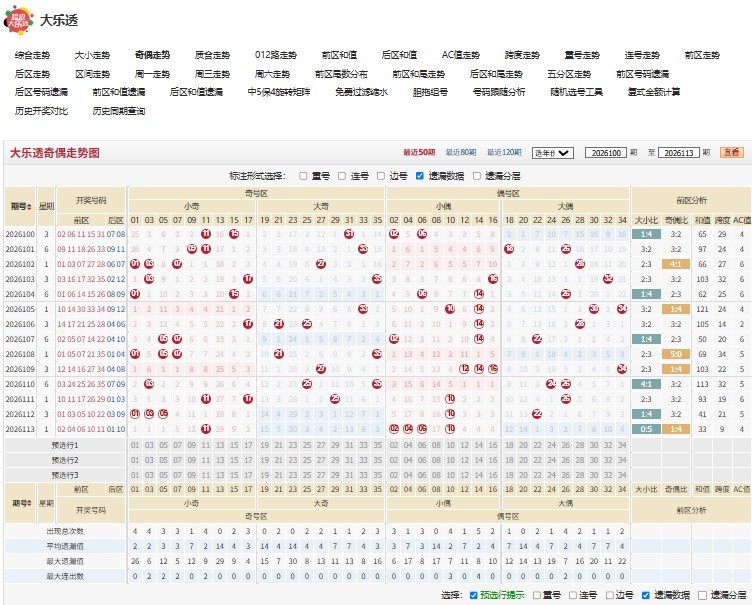Open the 选年份 dropdown

point(552,153)
